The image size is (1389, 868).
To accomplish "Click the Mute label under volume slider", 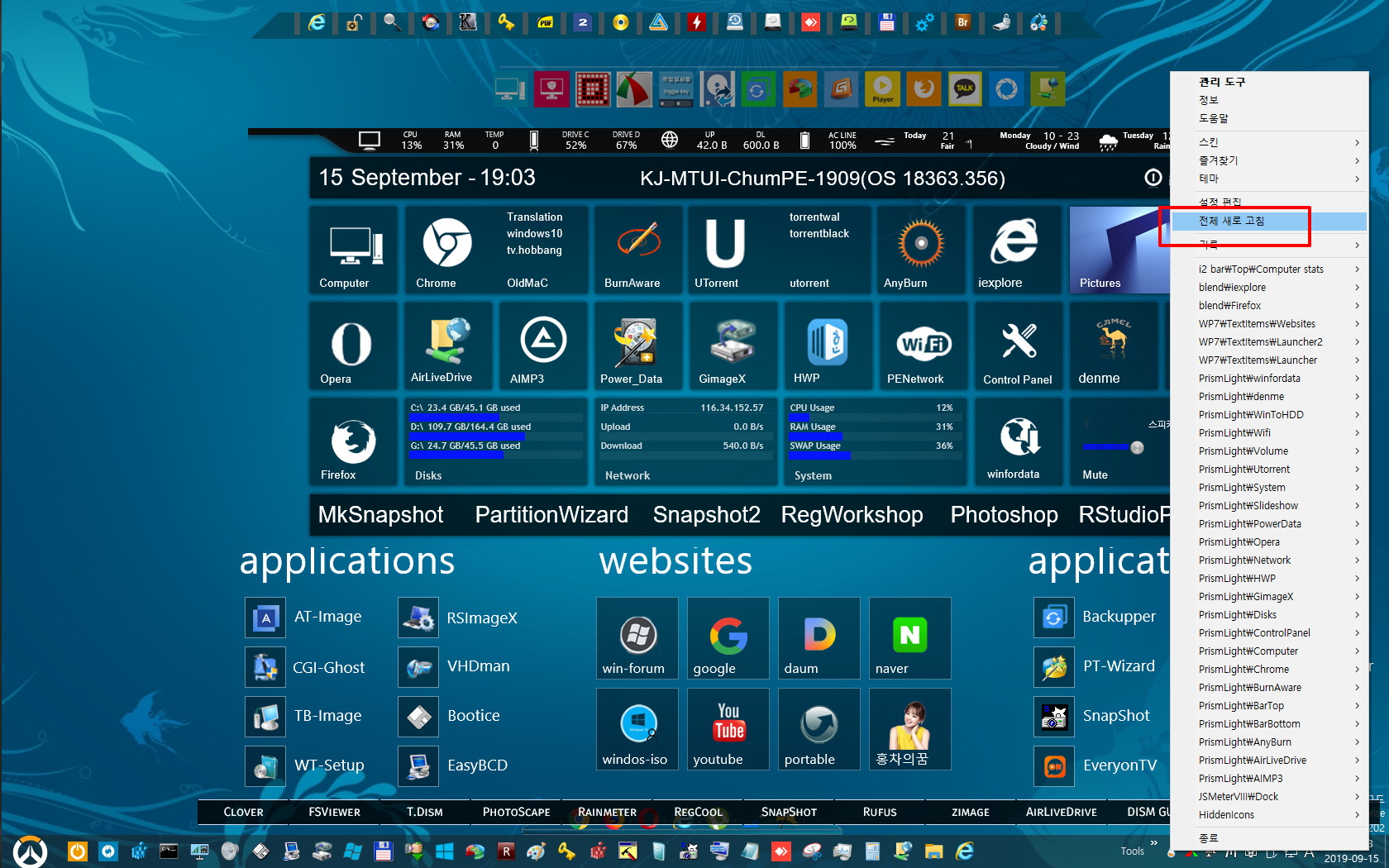I will click(1095, 475).
